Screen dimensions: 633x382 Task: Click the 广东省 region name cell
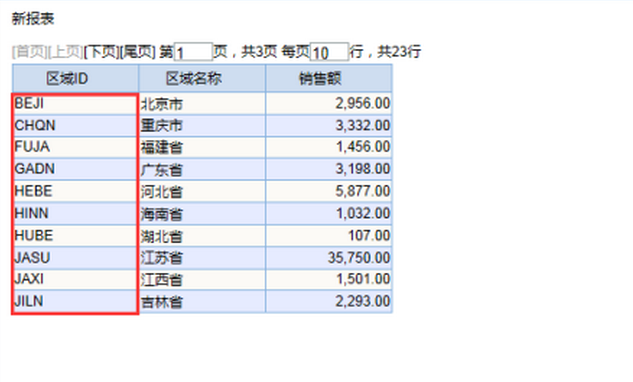coord(202,169)
